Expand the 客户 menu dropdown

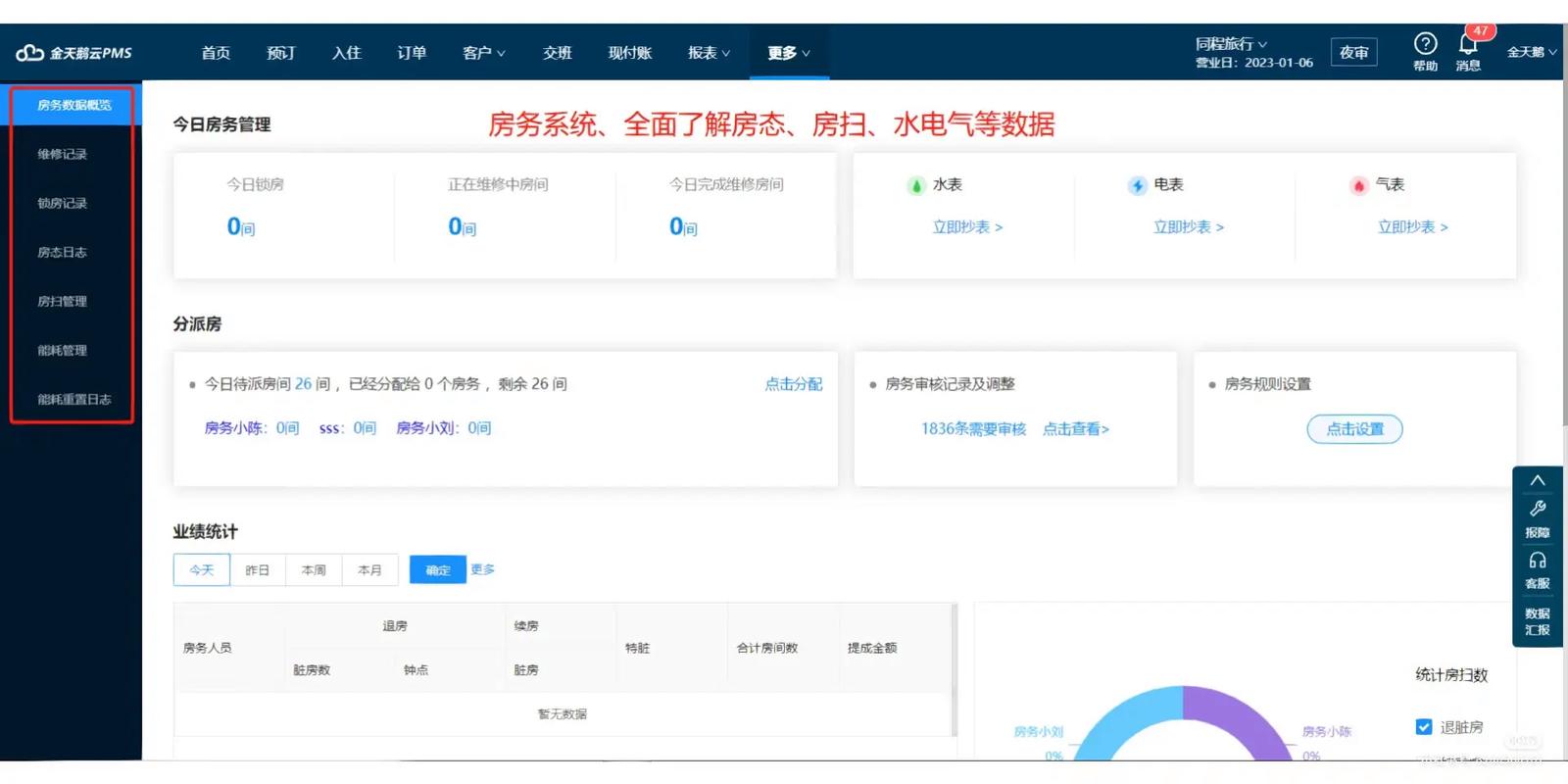(x=484, y=53)
